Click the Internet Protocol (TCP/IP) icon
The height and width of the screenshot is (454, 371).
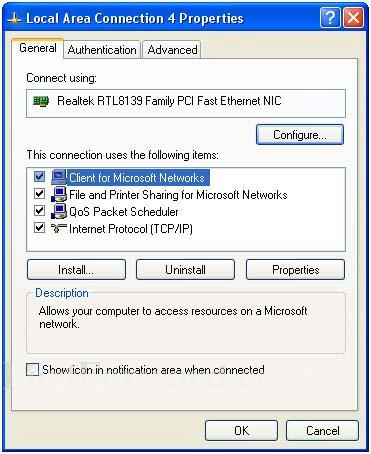59,228
